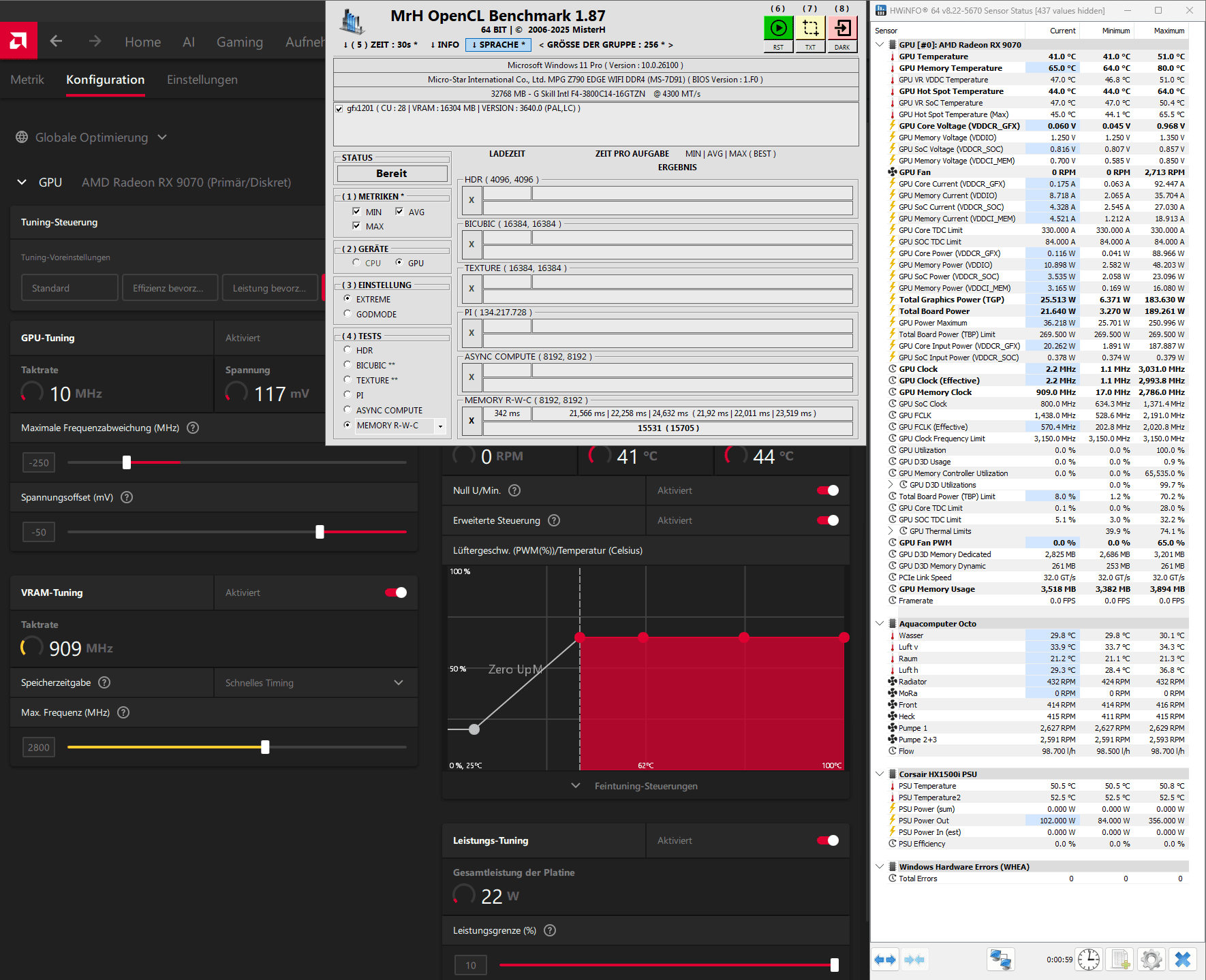Adjust the Spannungsoffset slider handle
Viewport: 1206px width, 980px height.
320,532
